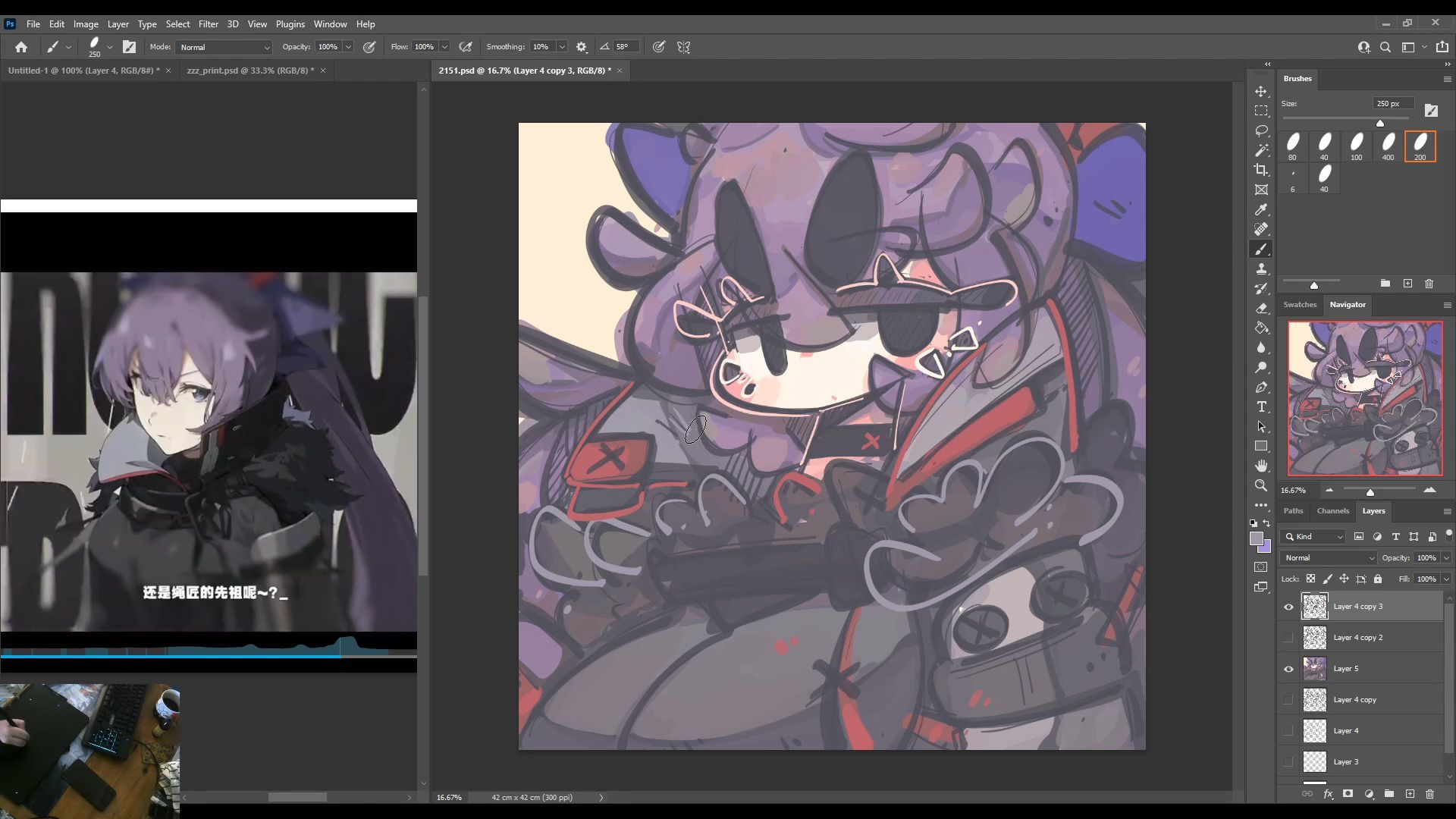Expand the Smoothing value dropdown
Image resolution: width=1456 pixels, height=819 pixels.
(562, 47)
